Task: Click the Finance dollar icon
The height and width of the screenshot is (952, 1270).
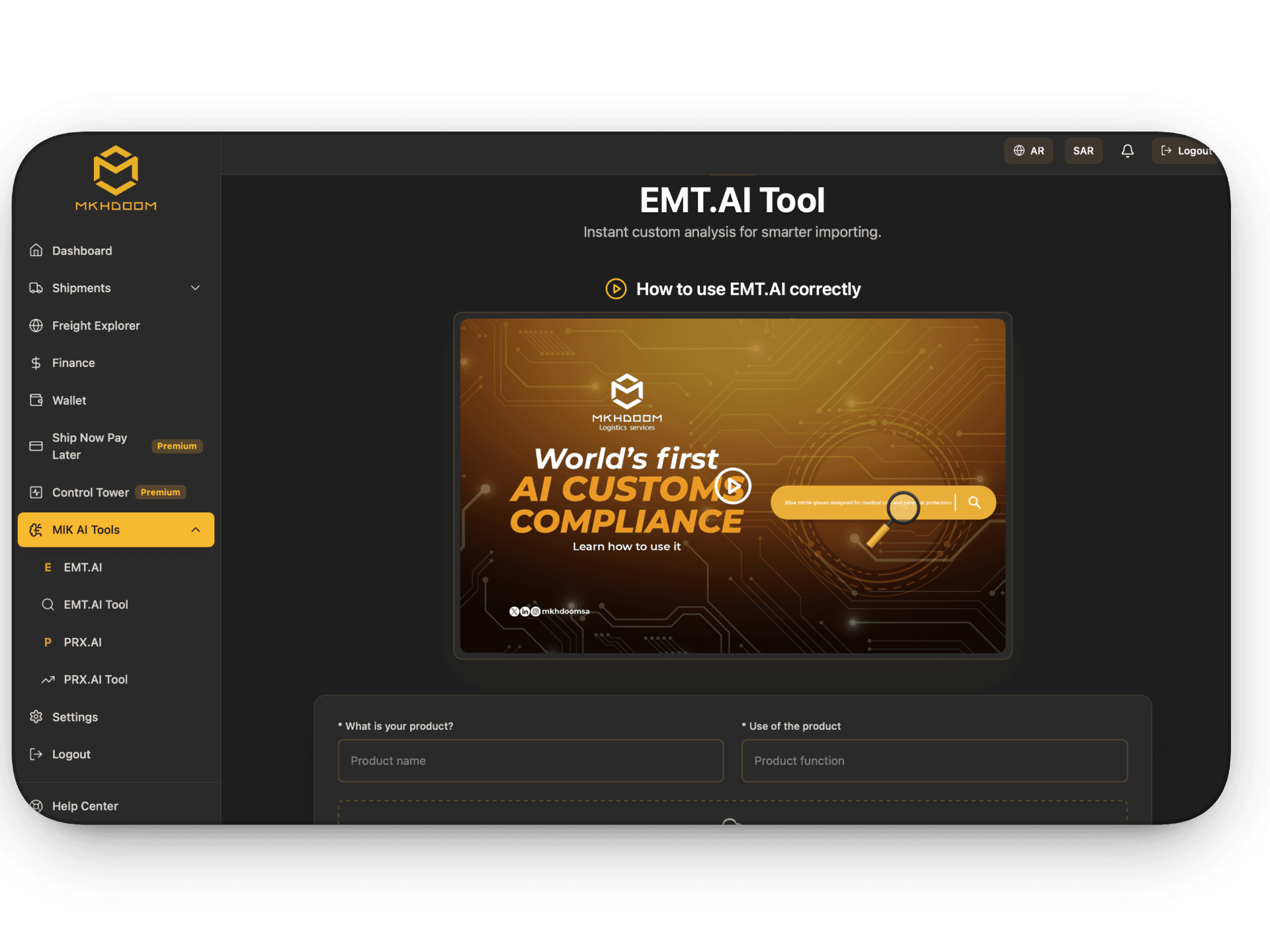Action: (x=36, y=363)
